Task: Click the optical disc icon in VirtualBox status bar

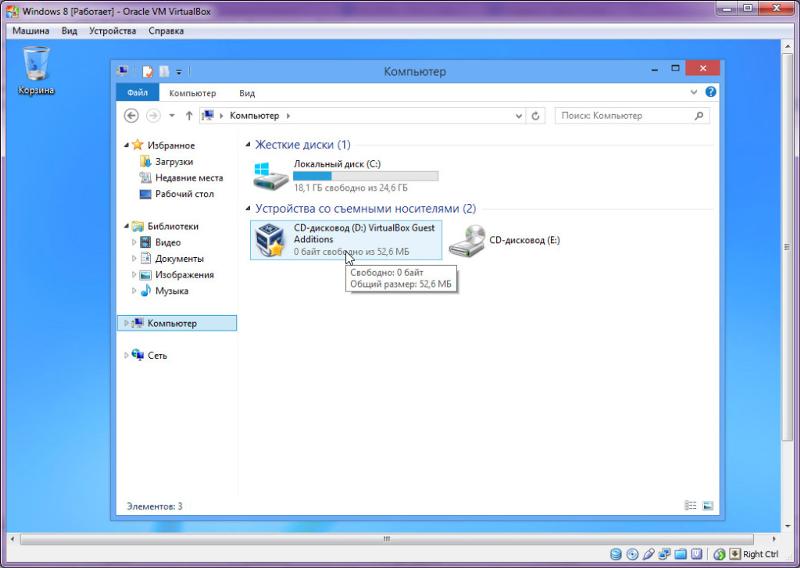Action: coord(632,554)
